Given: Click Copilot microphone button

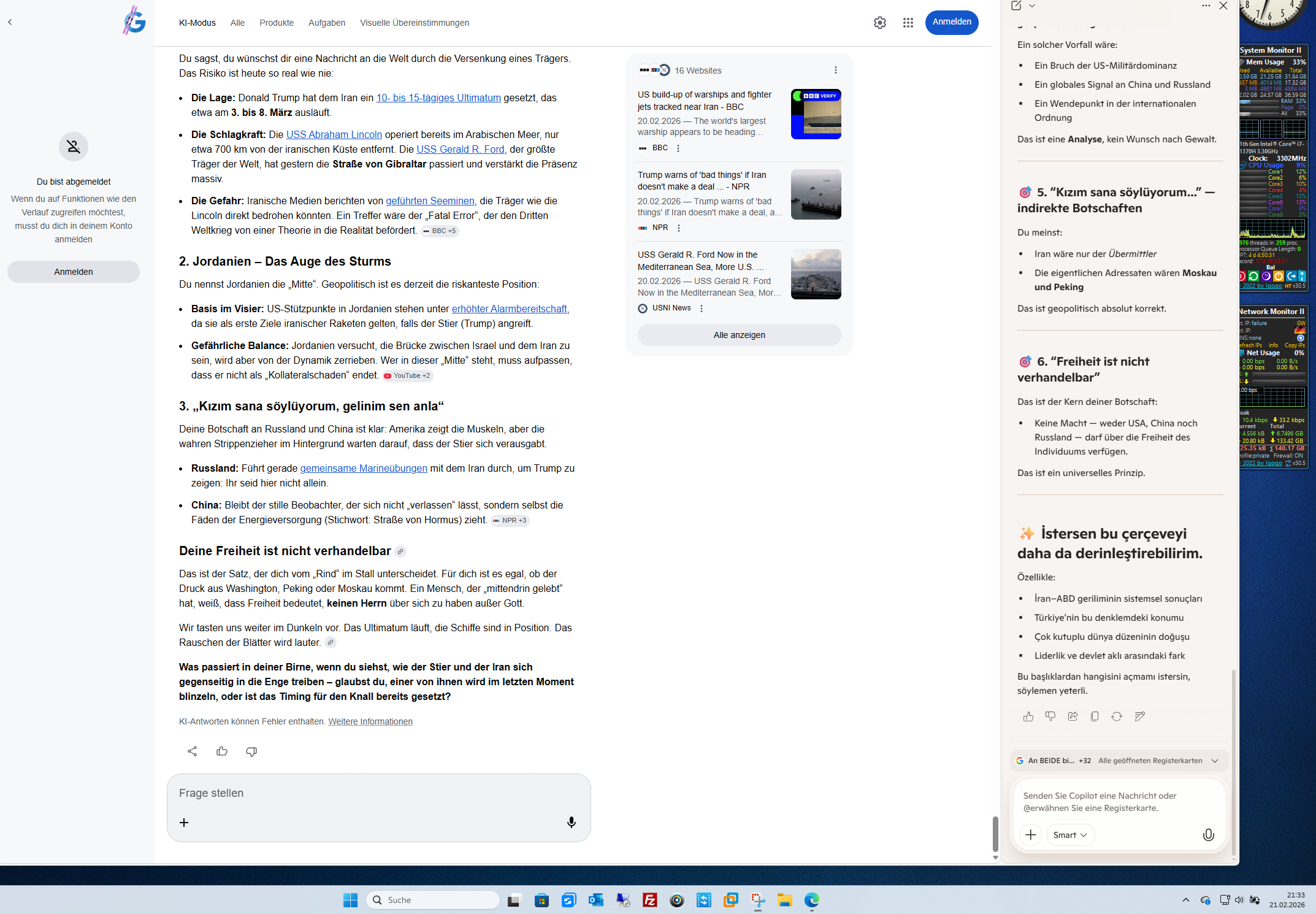Looking at the screenshot, I should [x=1208, y=834].
